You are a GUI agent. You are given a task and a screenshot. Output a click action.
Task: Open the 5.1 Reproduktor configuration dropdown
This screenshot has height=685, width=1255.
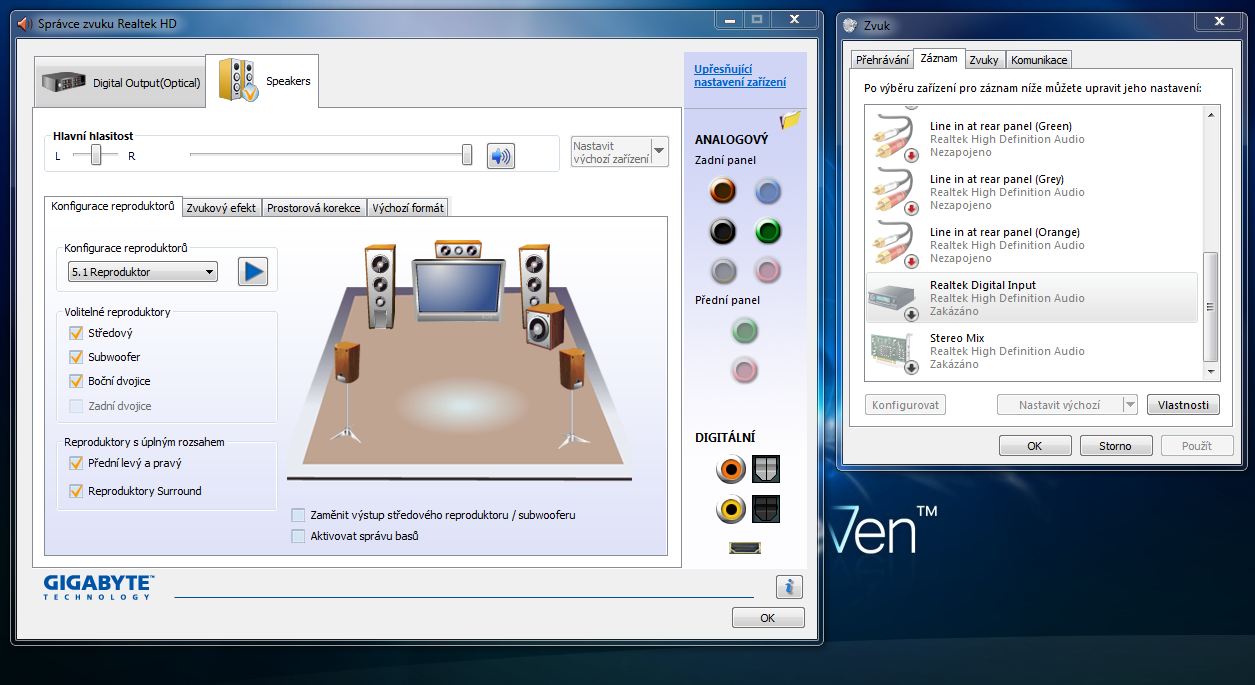click(x=143, y=272)
